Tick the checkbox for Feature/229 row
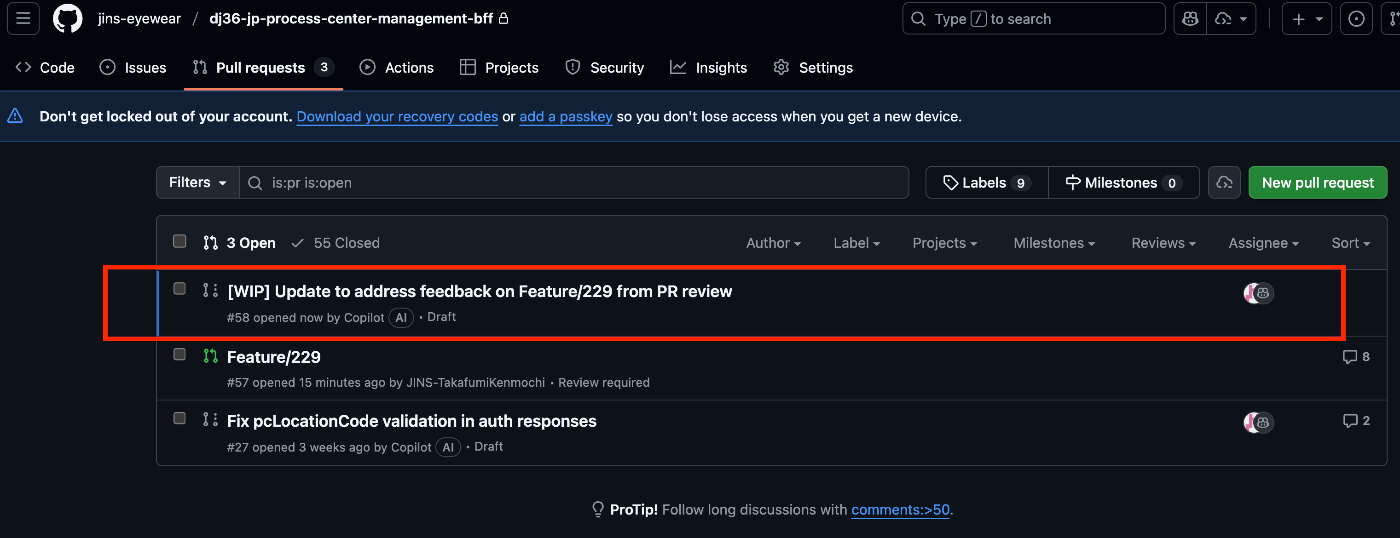 (x=180, y=354)
